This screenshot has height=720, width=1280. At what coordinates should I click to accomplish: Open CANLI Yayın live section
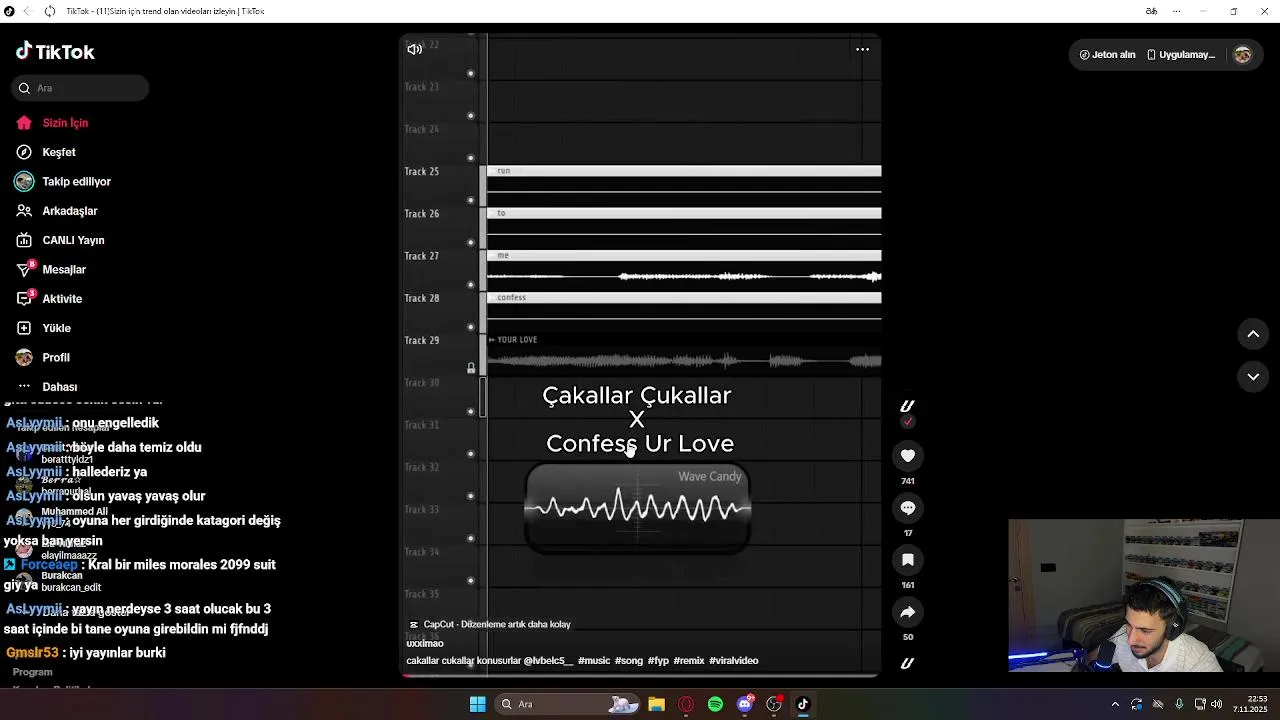(73, 240)
